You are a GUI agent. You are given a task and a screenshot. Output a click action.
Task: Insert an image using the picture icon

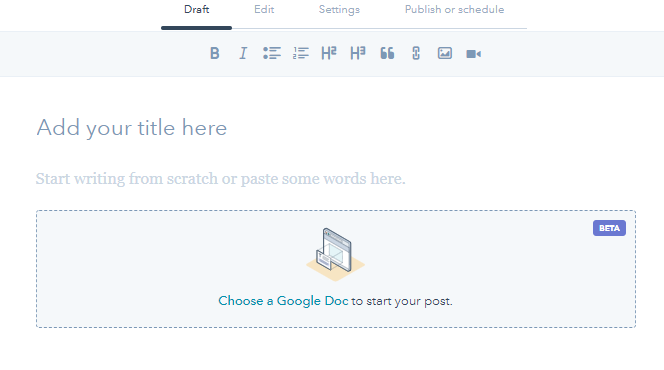445,53
